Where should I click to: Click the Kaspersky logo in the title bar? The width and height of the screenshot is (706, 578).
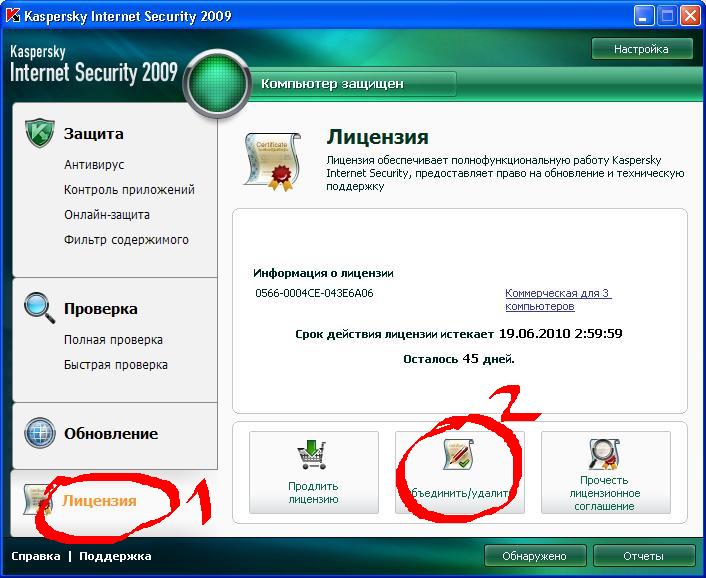12,16
